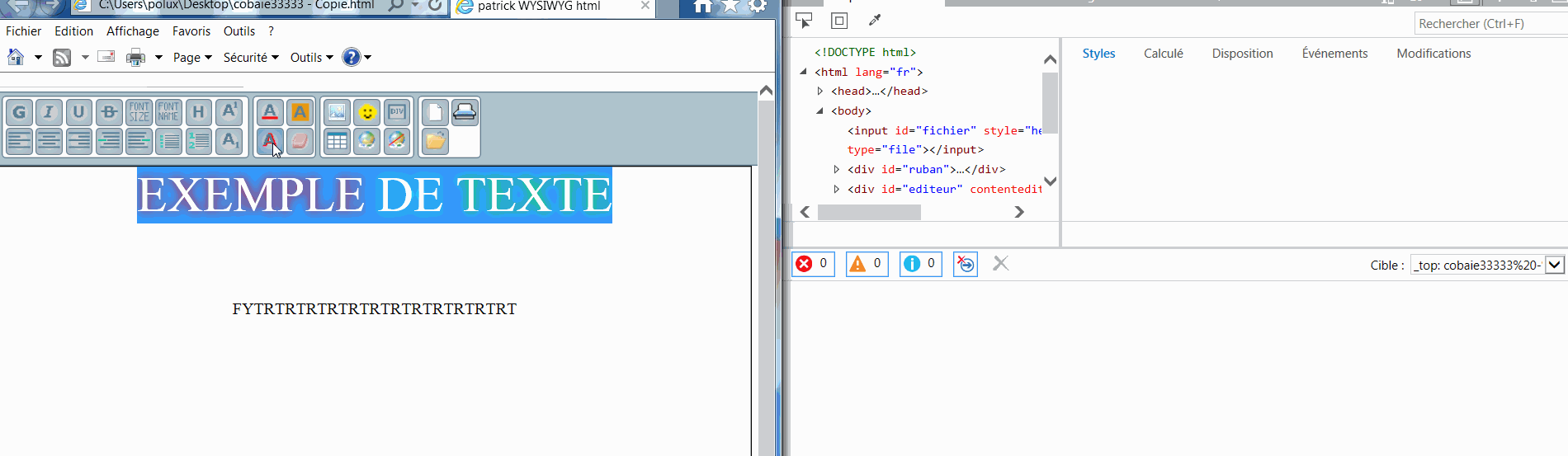Open the FONT SIZE tool

tap(139, 112)
